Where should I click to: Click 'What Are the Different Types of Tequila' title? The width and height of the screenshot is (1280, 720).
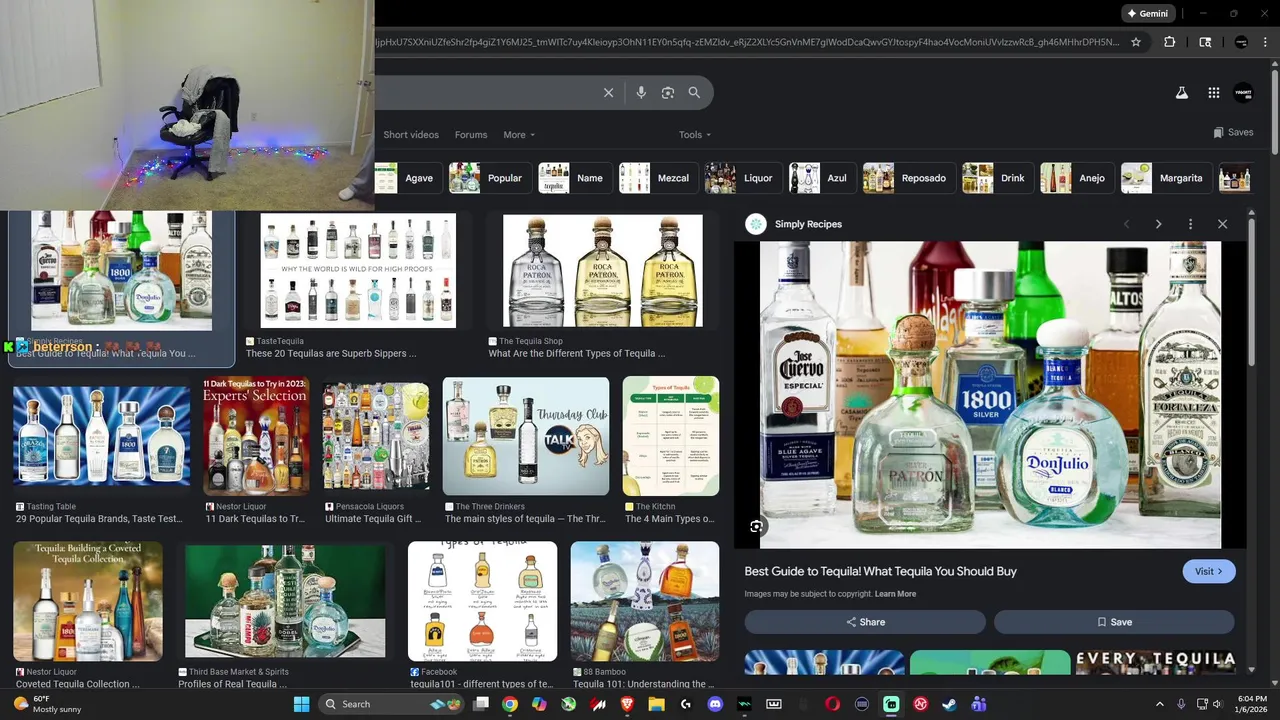coord(576,353)
